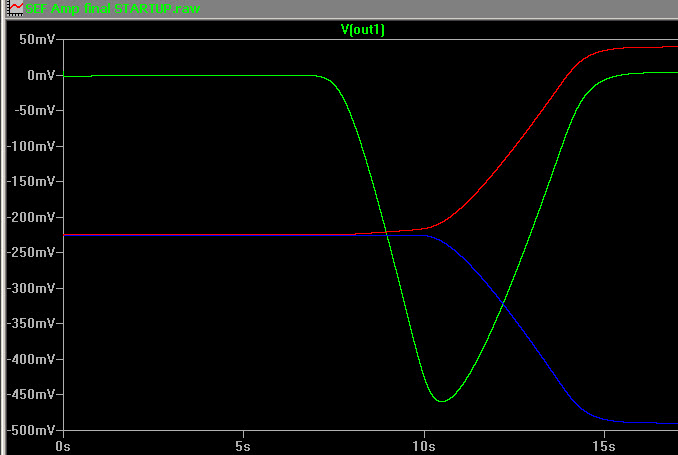Click the -500mV vertical axis label

(x=31, y=430)
